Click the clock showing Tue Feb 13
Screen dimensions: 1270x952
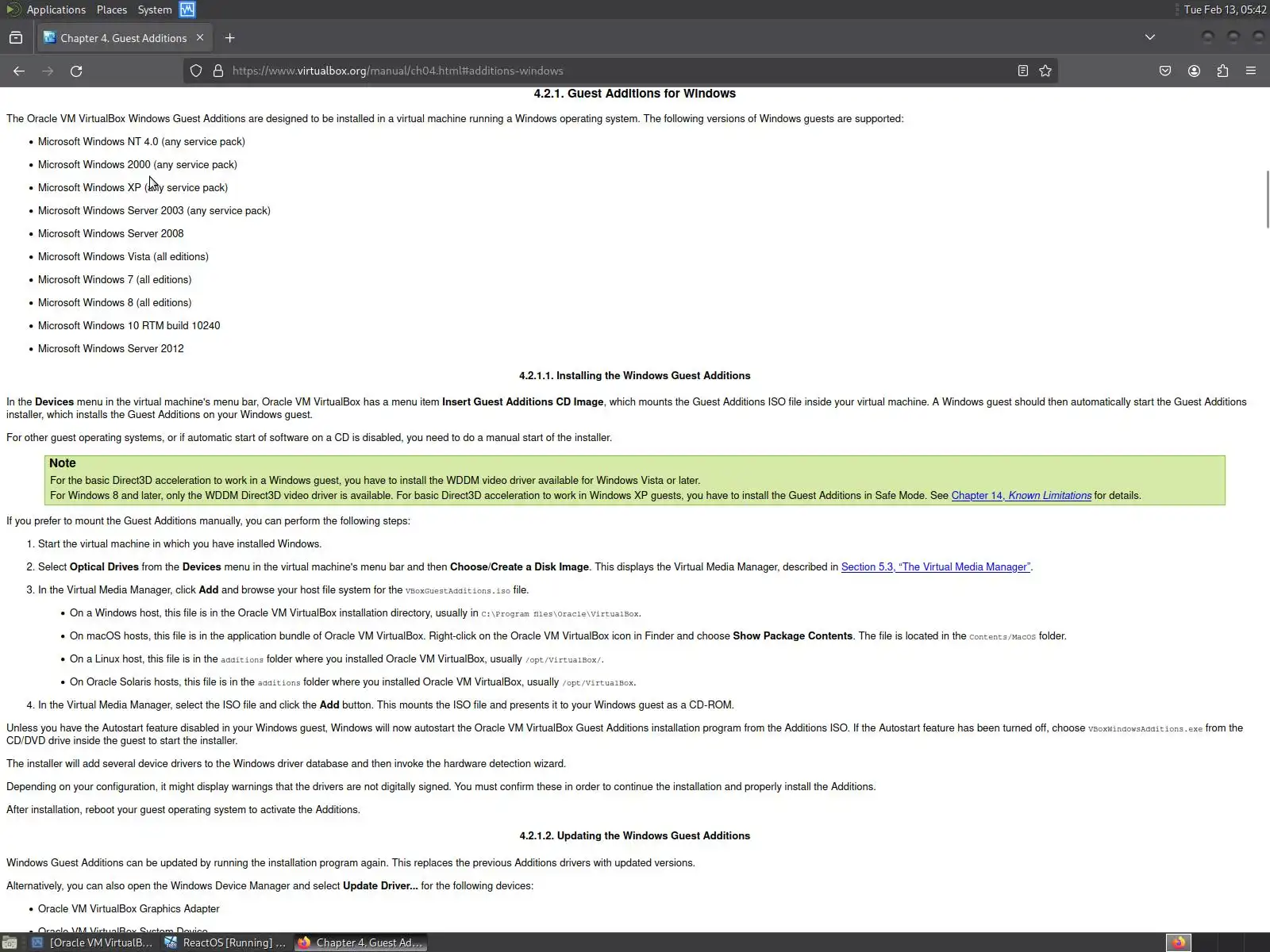(1225, 10)
